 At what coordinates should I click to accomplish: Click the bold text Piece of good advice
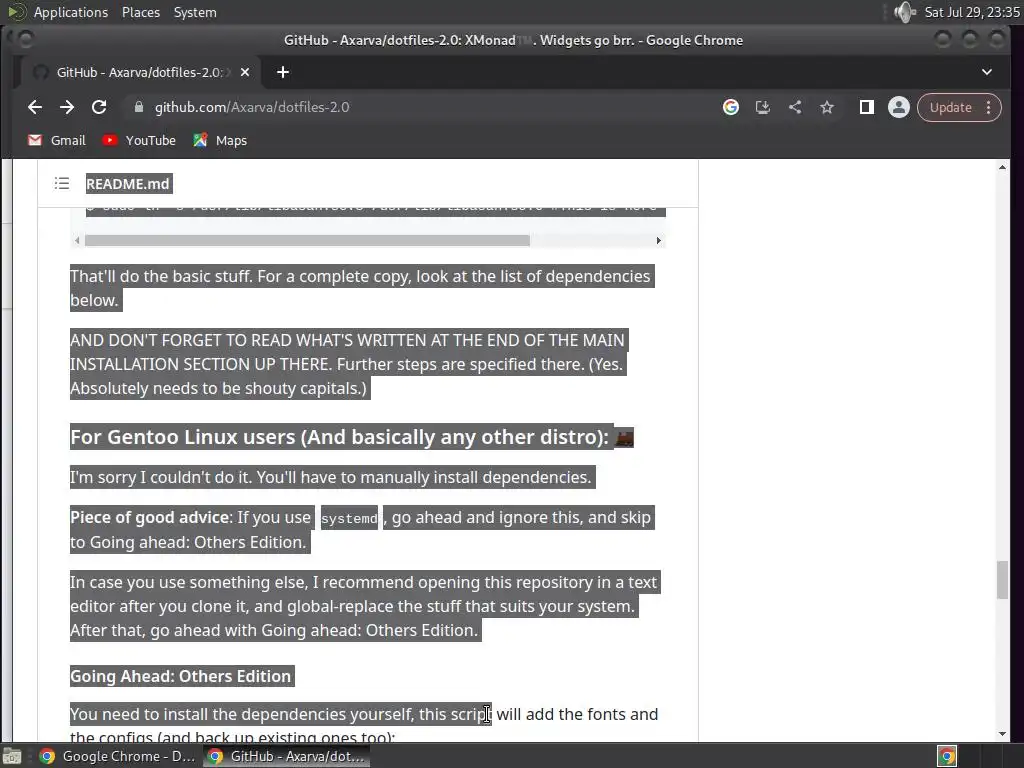tap(150, 517)
